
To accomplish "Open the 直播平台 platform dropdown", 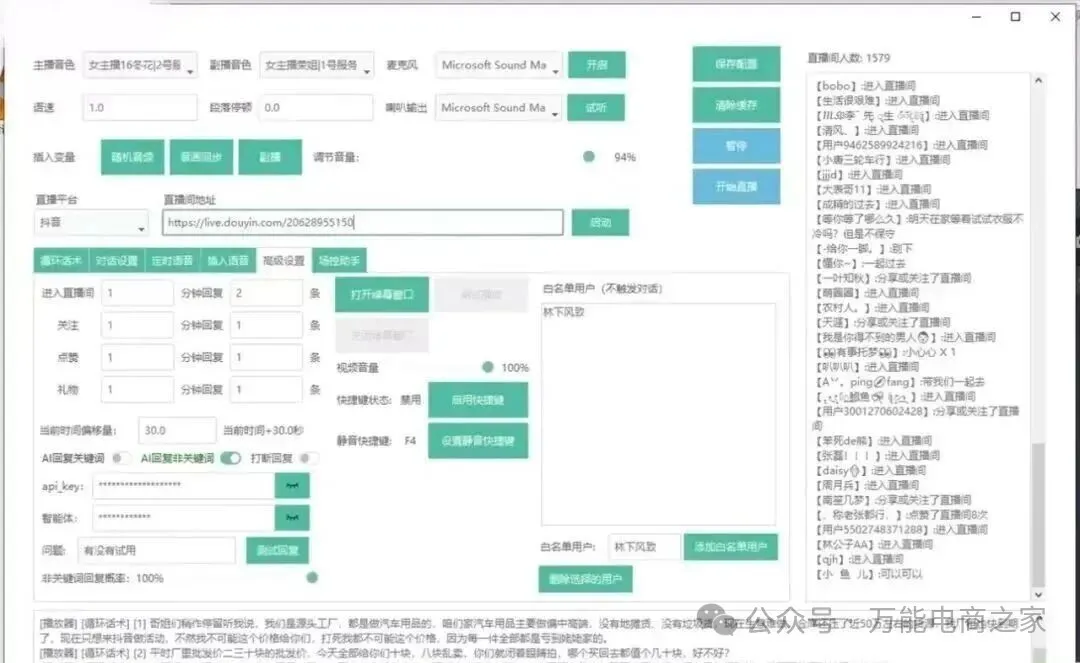I will pyautogui.click(x=91, y=223).
